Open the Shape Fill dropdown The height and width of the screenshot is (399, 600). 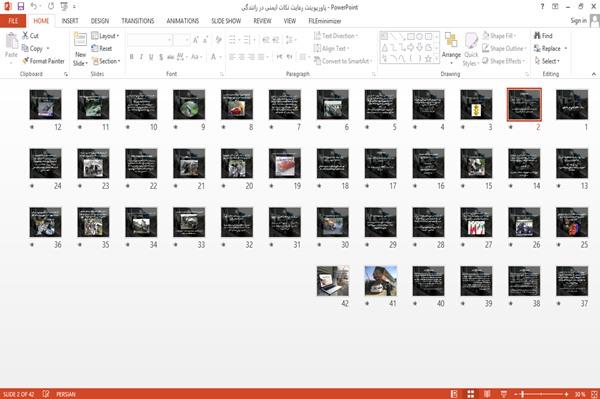pyautogui.click(x=499, y=36)
